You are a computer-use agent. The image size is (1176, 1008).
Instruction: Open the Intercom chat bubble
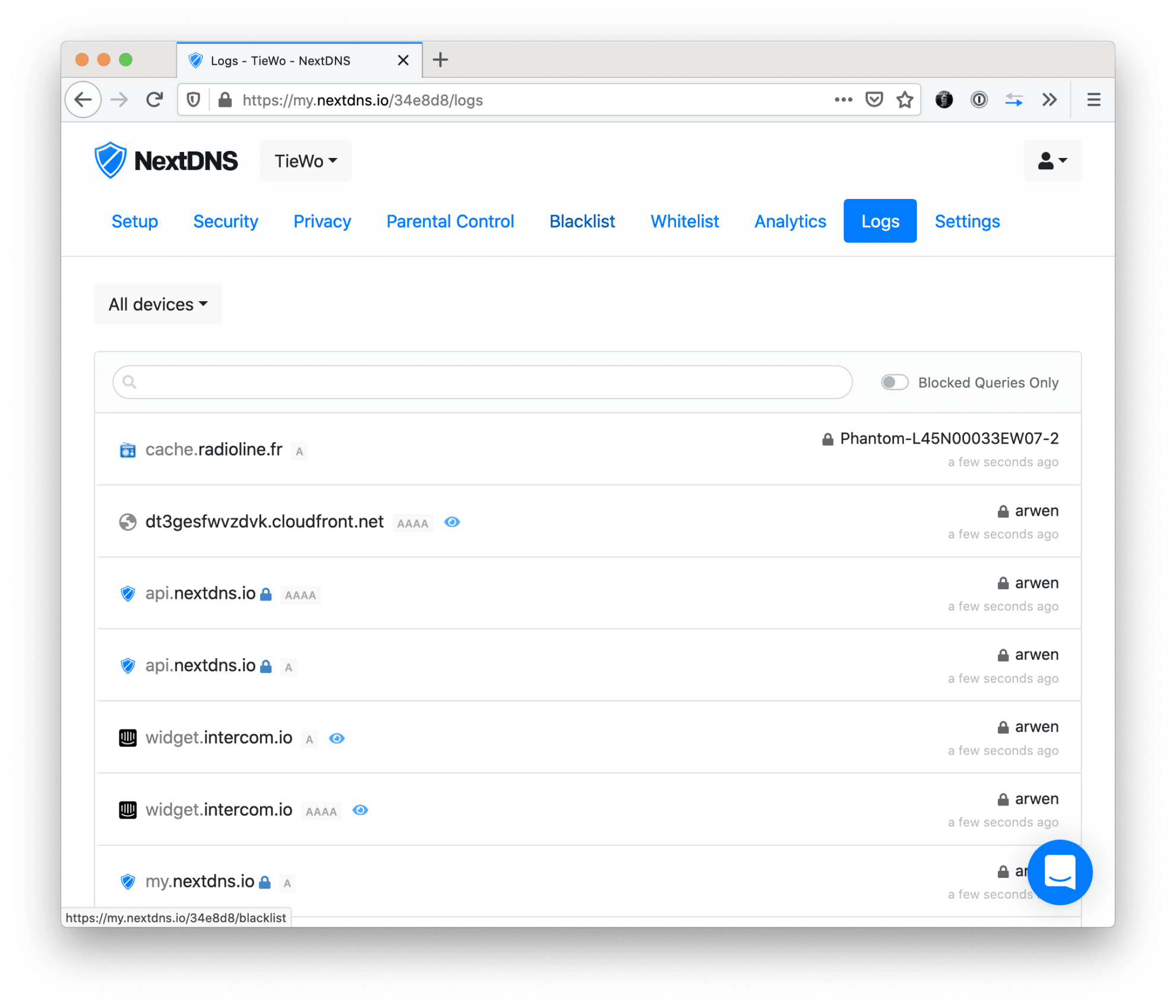(1060, 872)
